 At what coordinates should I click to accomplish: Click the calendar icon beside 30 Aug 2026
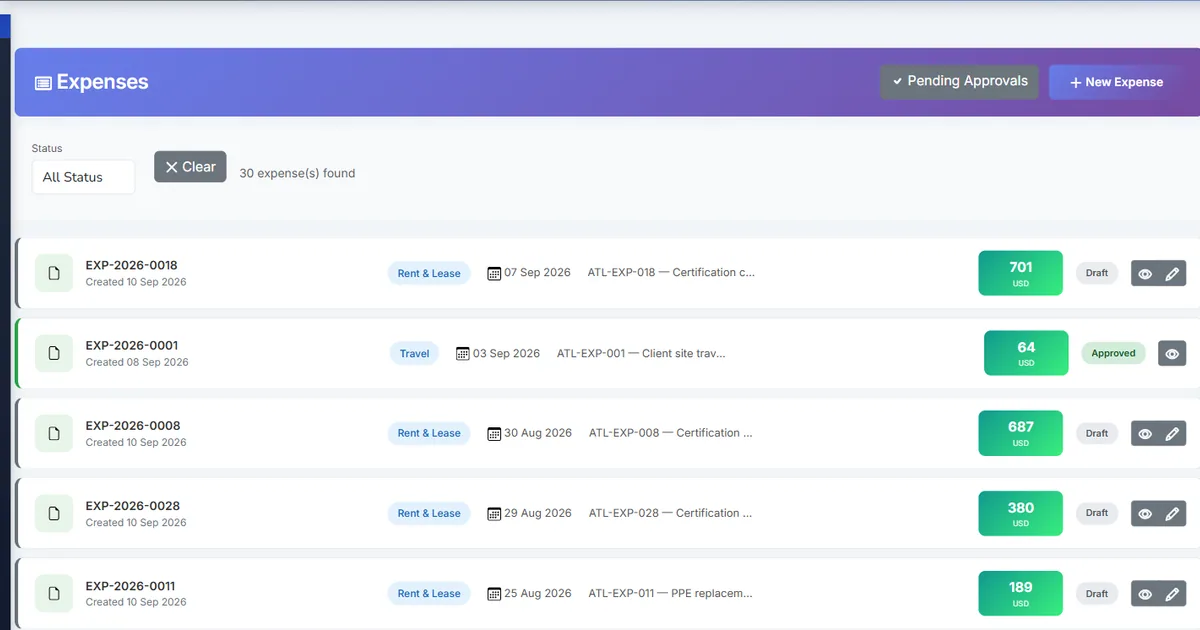point(494,433)
